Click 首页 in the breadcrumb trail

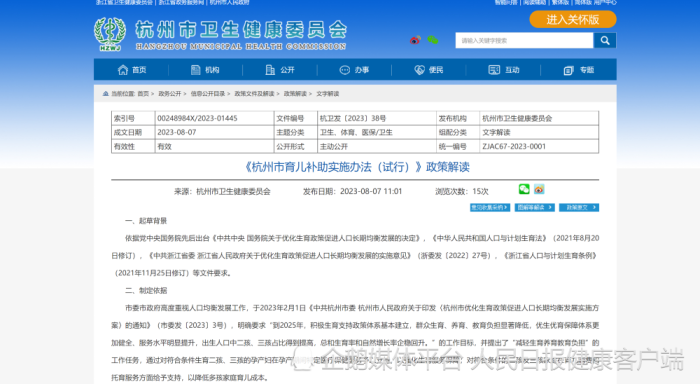coord(143,94)
